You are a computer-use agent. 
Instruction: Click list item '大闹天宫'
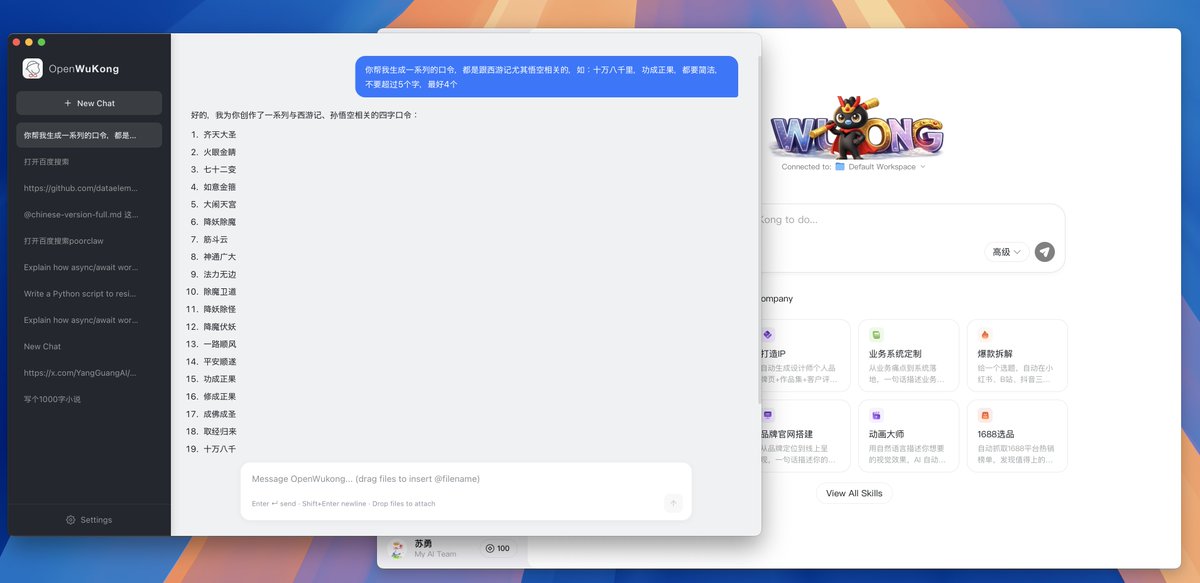[220, 205]
